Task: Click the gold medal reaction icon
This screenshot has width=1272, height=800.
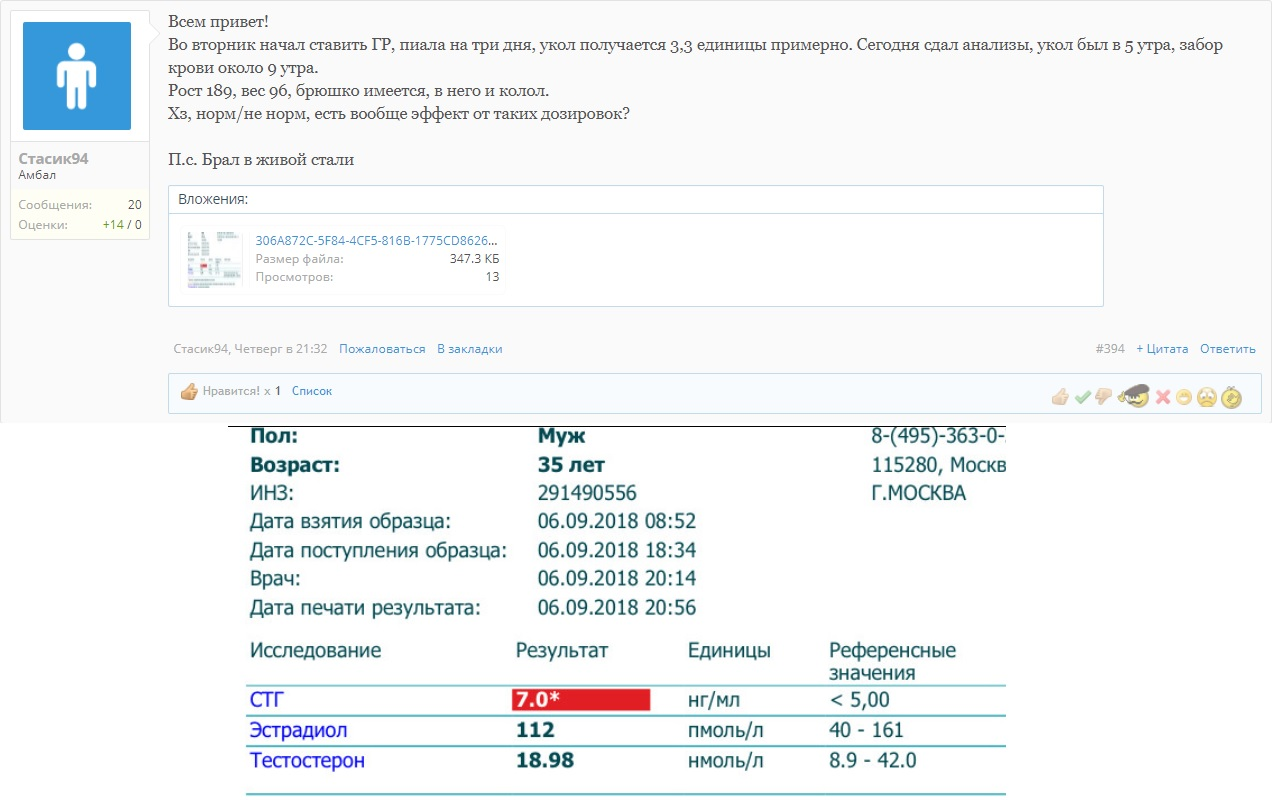Action: pyautogui.click(x=1232, y=396)
